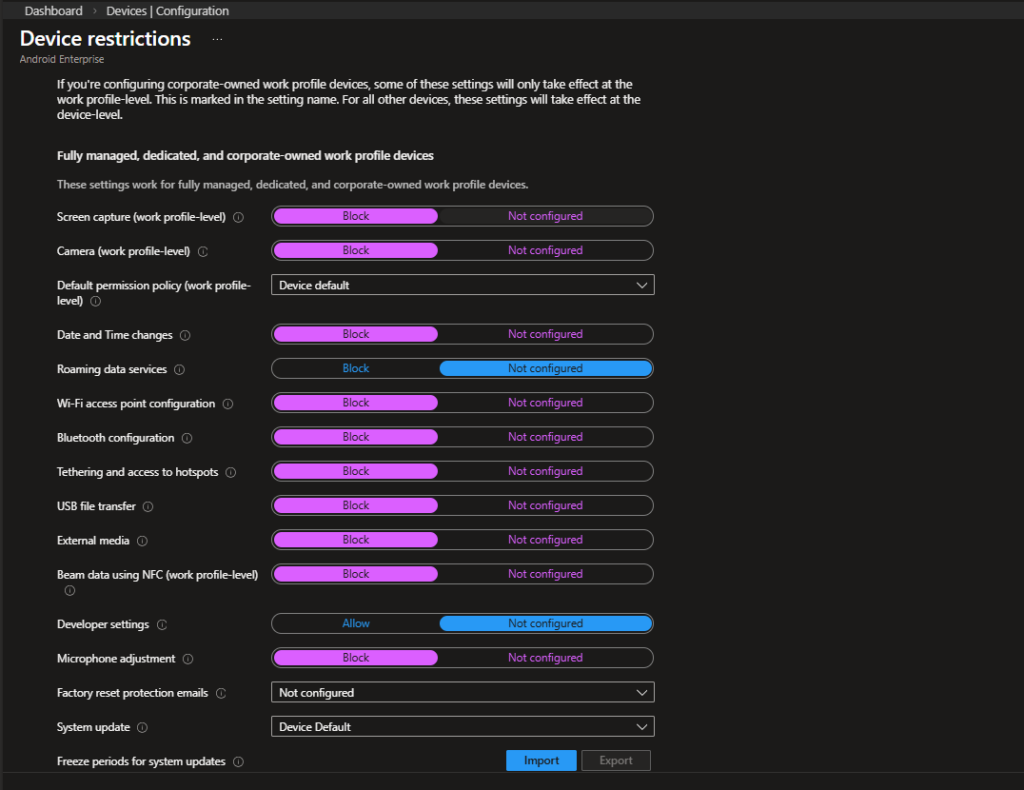The image size is (1024, 790).
Task: Open the ellipsis menu beside Device restrictions title
Action: coord(217,40)
